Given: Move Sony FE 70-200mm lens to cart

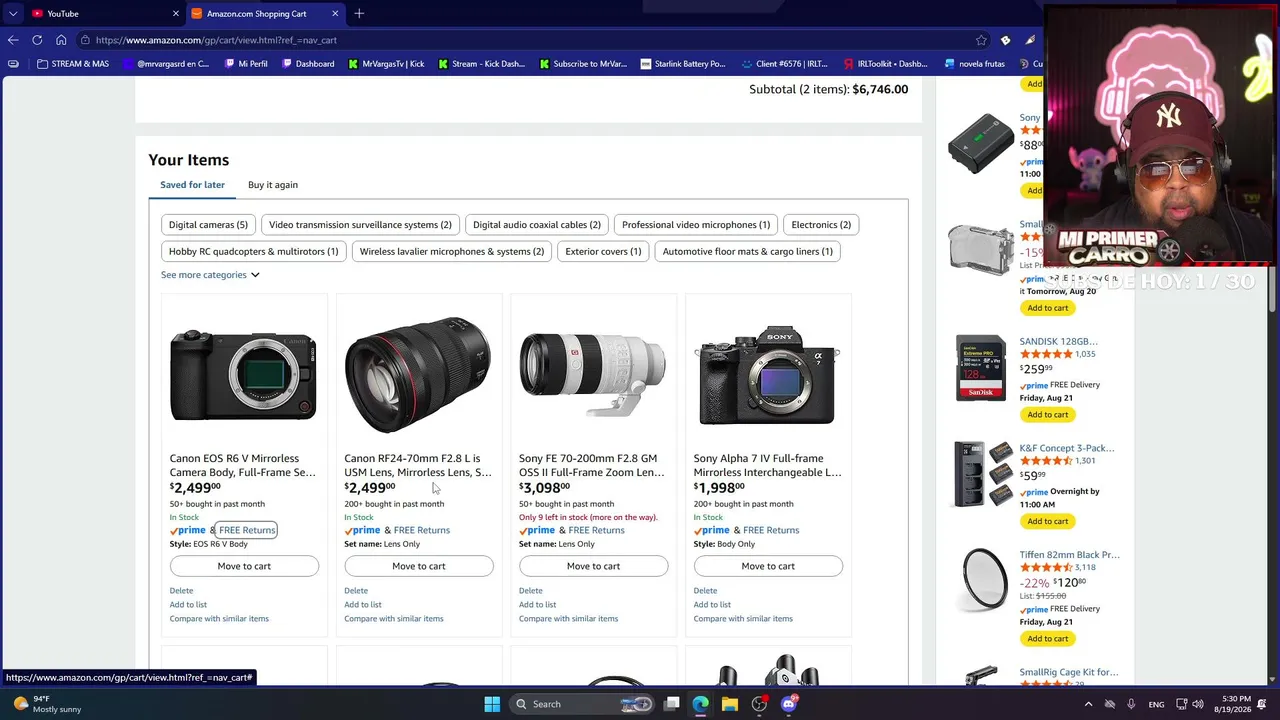Looking at the screenshot, I should click(594, 566).
